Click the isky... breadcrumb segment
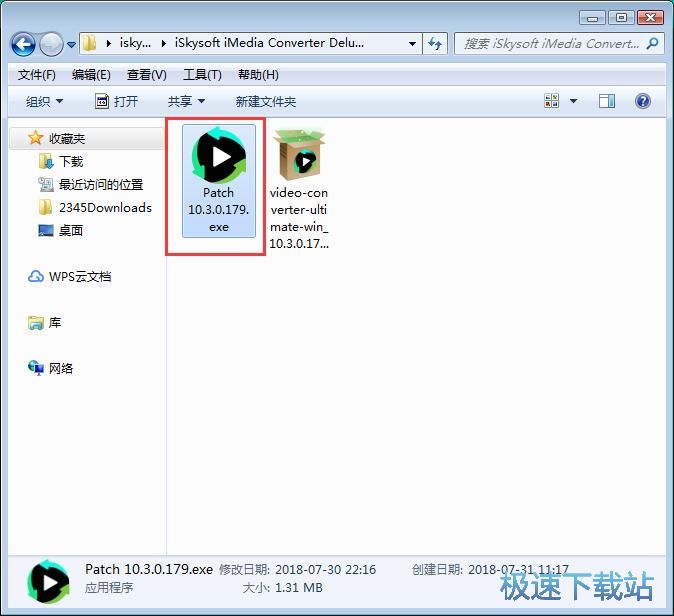674x616 pixels. (x=135, y=43)
